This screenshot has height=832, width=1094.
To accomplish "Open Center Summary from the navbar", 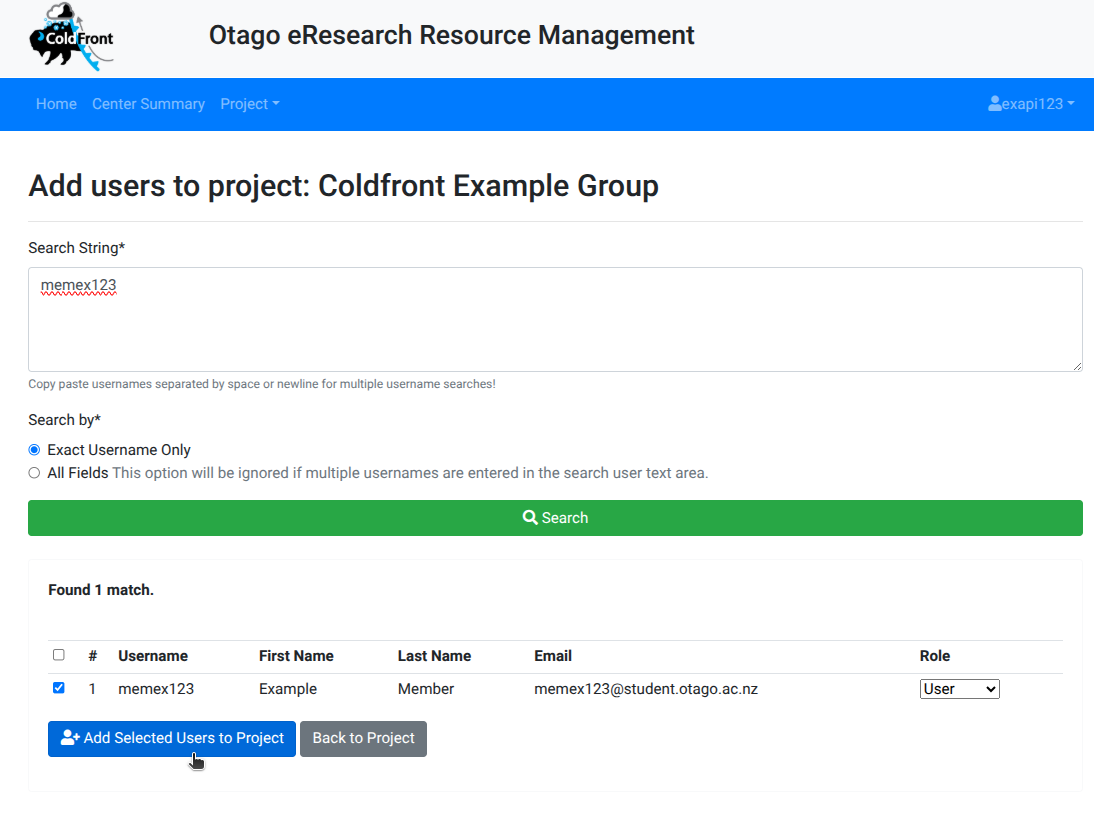I will tap(148, 104).
